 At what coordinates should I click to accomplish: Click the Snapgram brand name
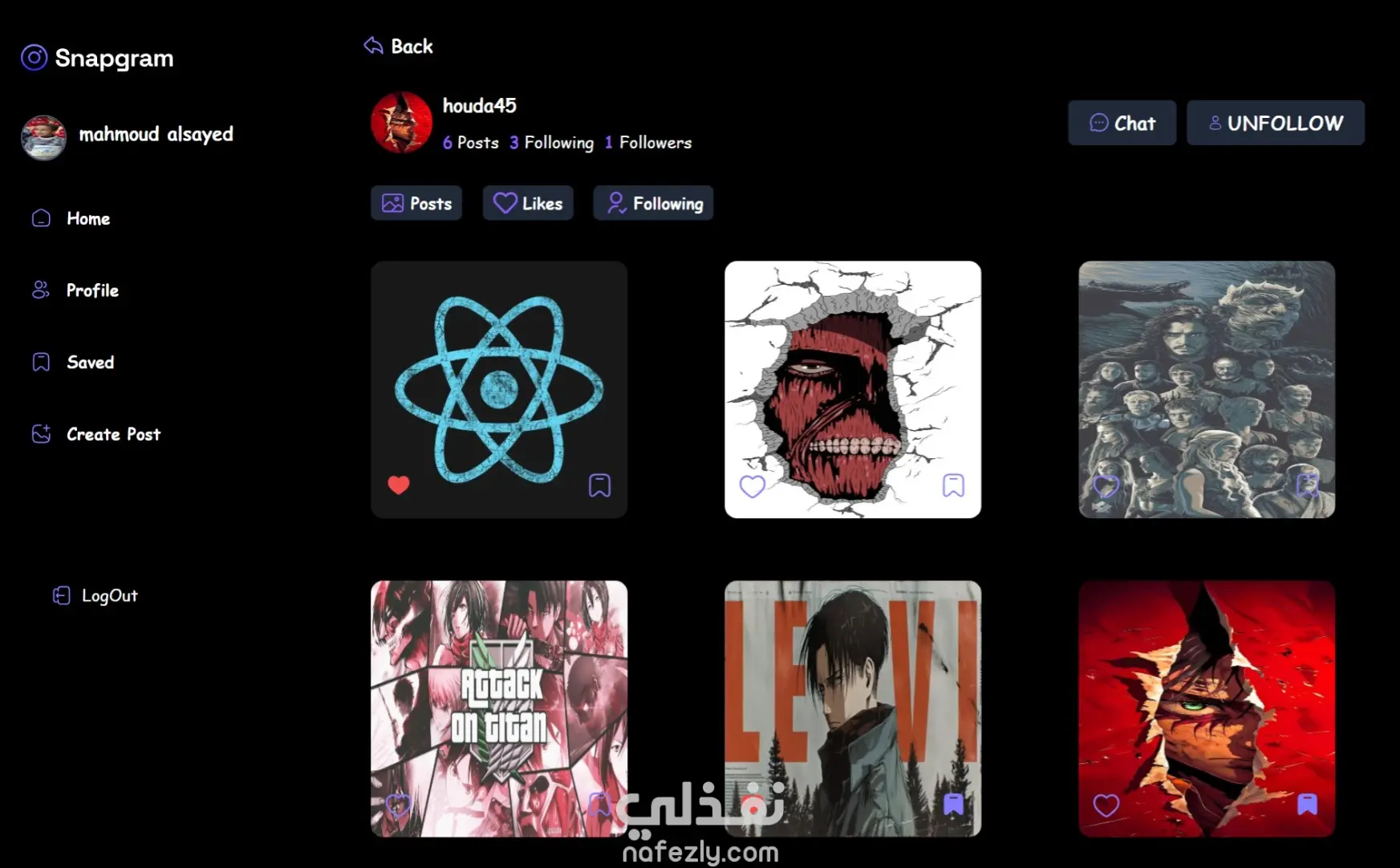tap(114, 59)
